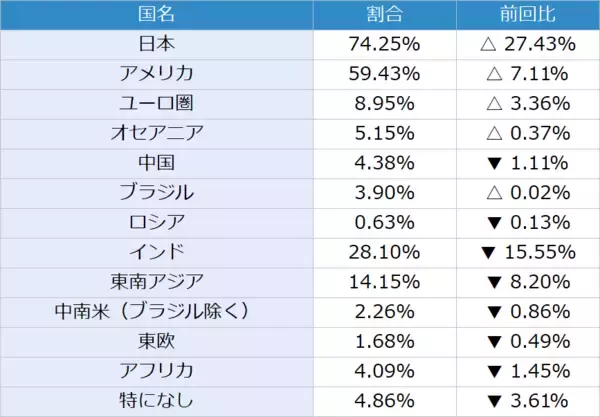Image resolution: width=600 pixels, height=417 pixels.
Task: Select the 3.90% value for ブラジル
Action: tap(385, 191)
